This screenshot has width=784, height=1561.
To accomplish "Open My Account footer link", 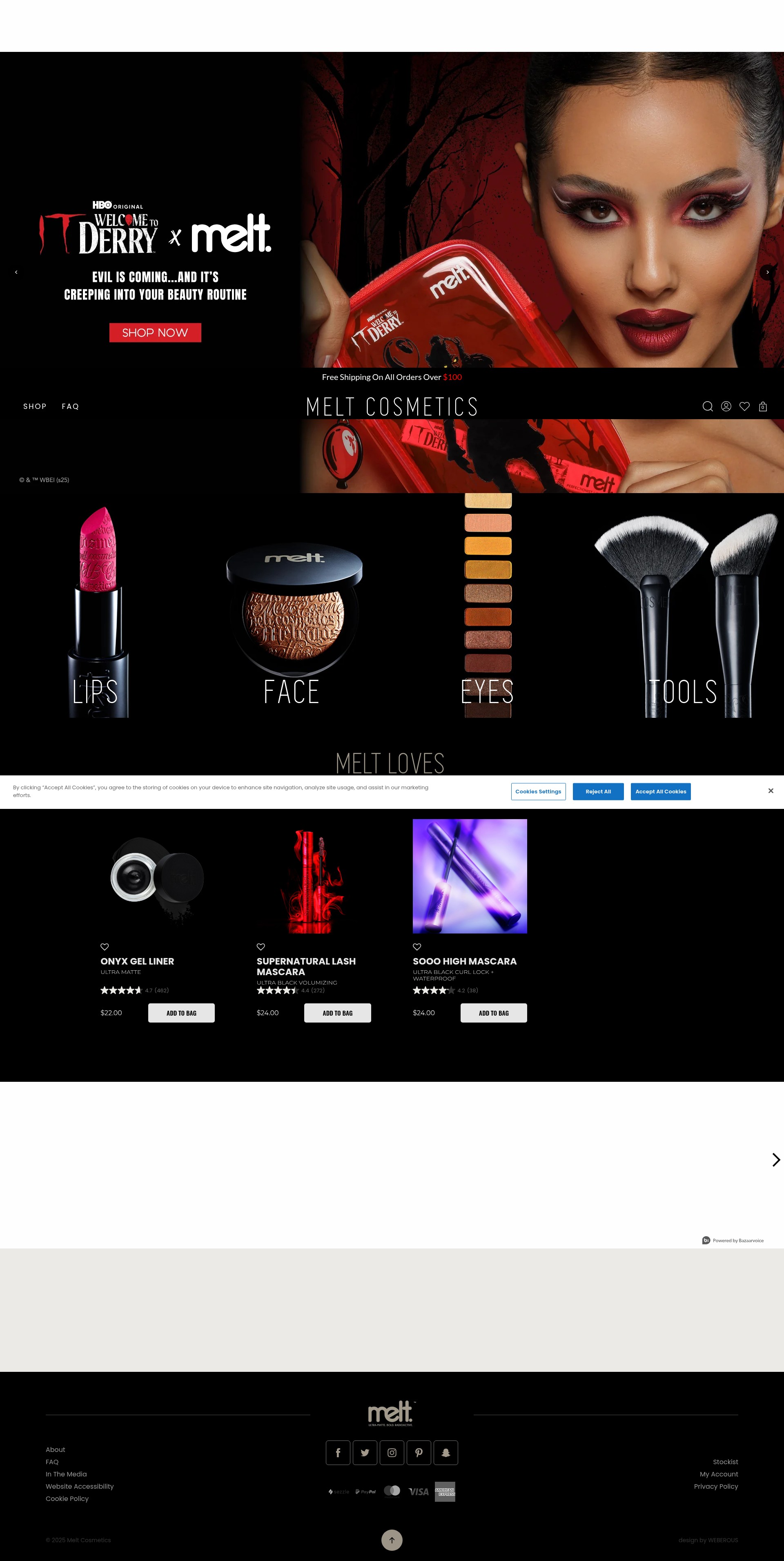I will tap(719, 1474).
